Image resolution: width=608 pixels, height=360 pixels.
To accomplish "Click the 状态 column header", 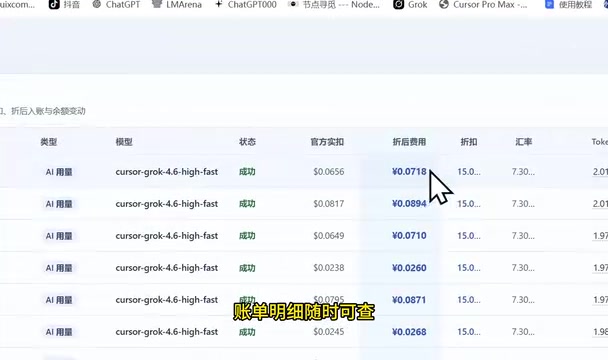I will click(247, 142).
